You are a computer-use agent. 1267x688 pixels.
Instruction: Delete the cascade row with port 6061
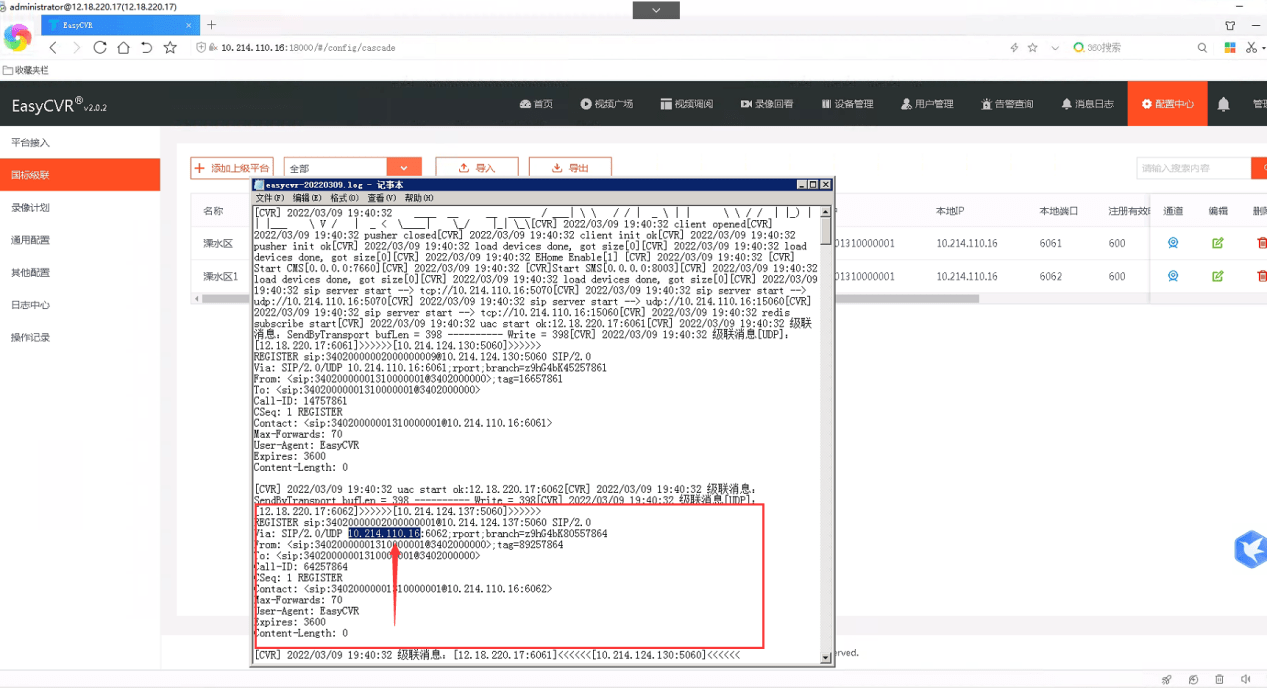1261,243
